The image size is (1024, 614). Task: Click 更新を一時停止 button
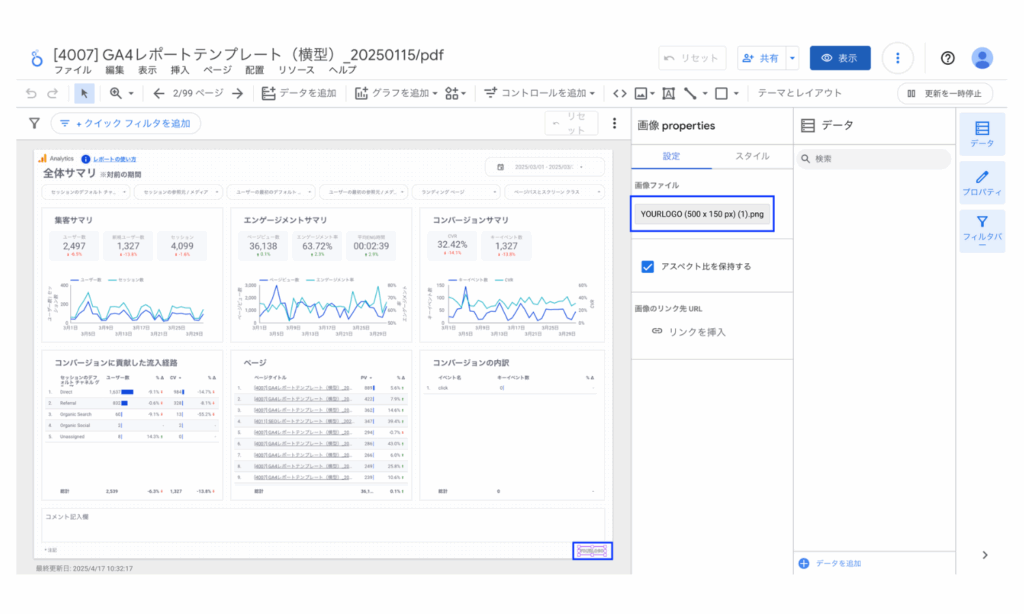tap(945, 93)
